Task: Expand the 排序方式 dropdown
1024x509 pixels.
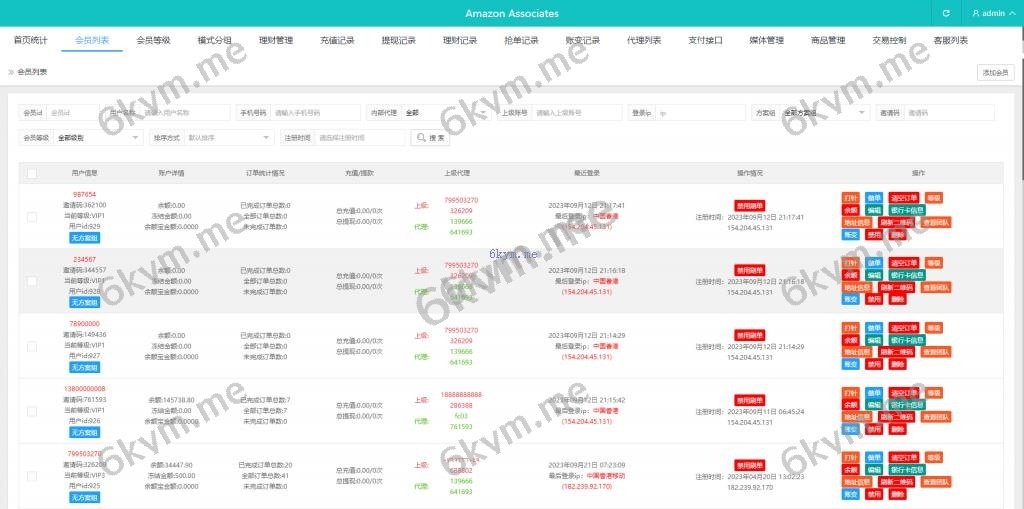Action: pos(228,138)
